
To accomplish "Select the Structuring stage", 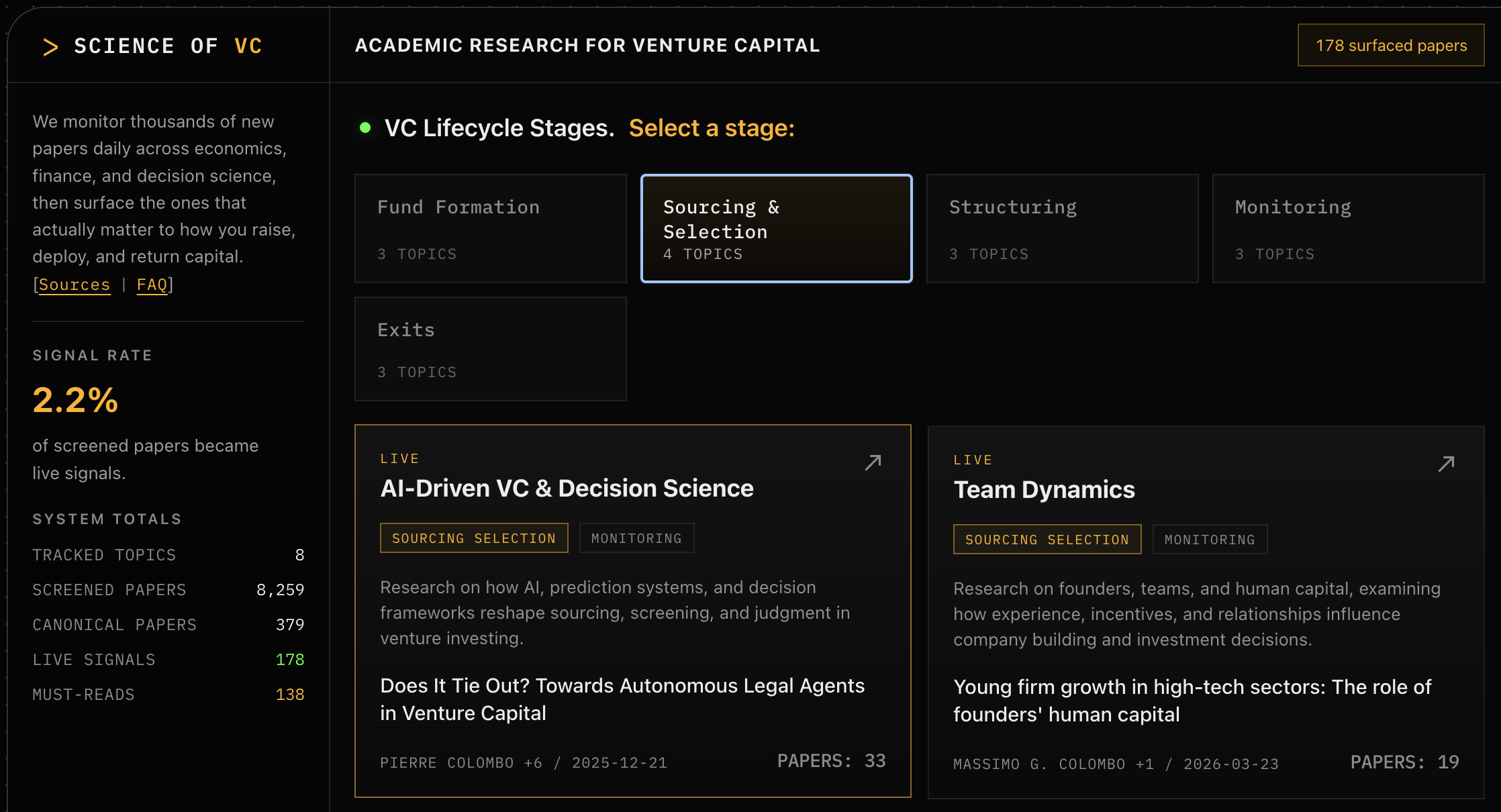I will coord(1063,228).
